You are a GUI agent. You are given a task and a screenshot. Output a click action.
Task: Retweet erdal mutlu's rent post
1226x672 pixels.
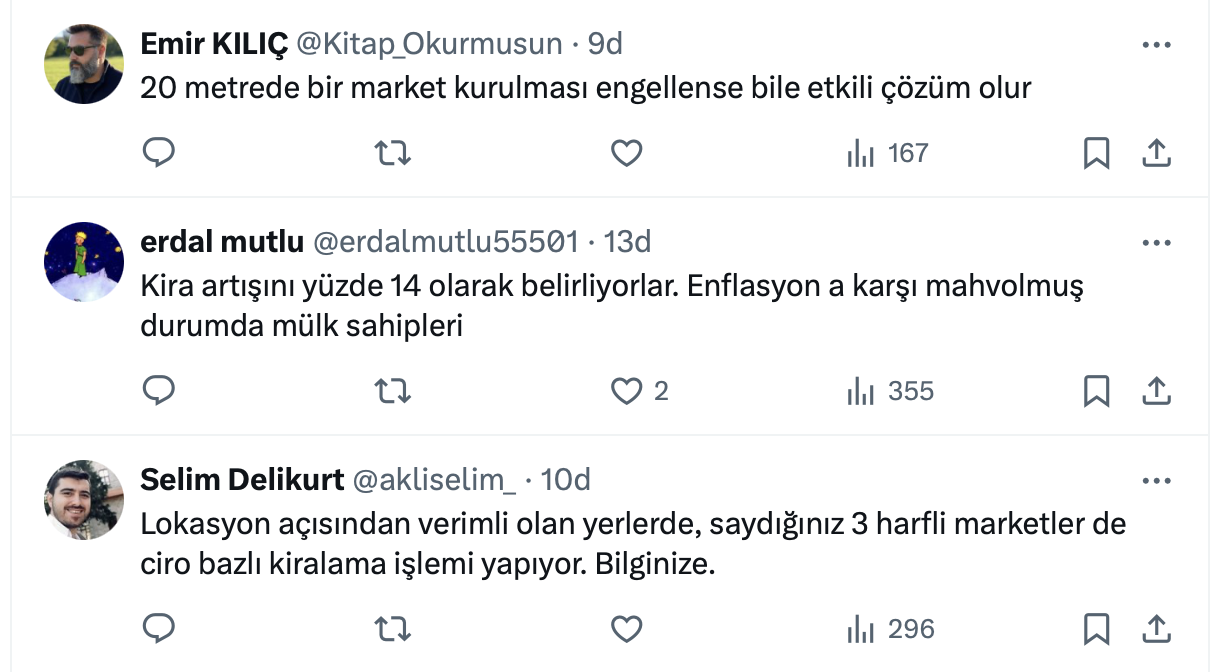click(392, 391)
